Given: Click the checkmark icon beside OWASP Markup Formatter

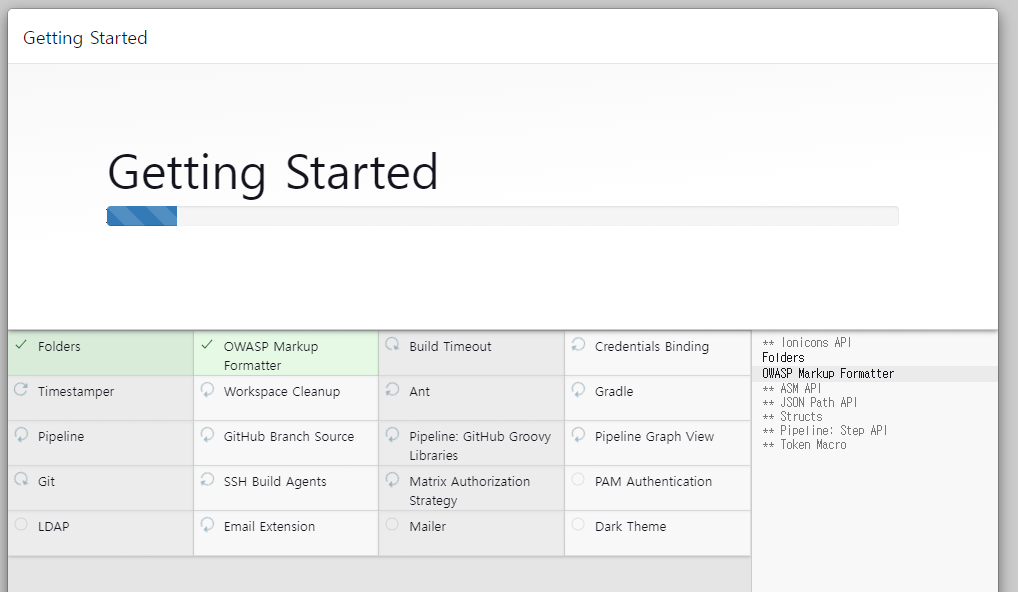Looking at the screenshot, I should coord(207,345).
